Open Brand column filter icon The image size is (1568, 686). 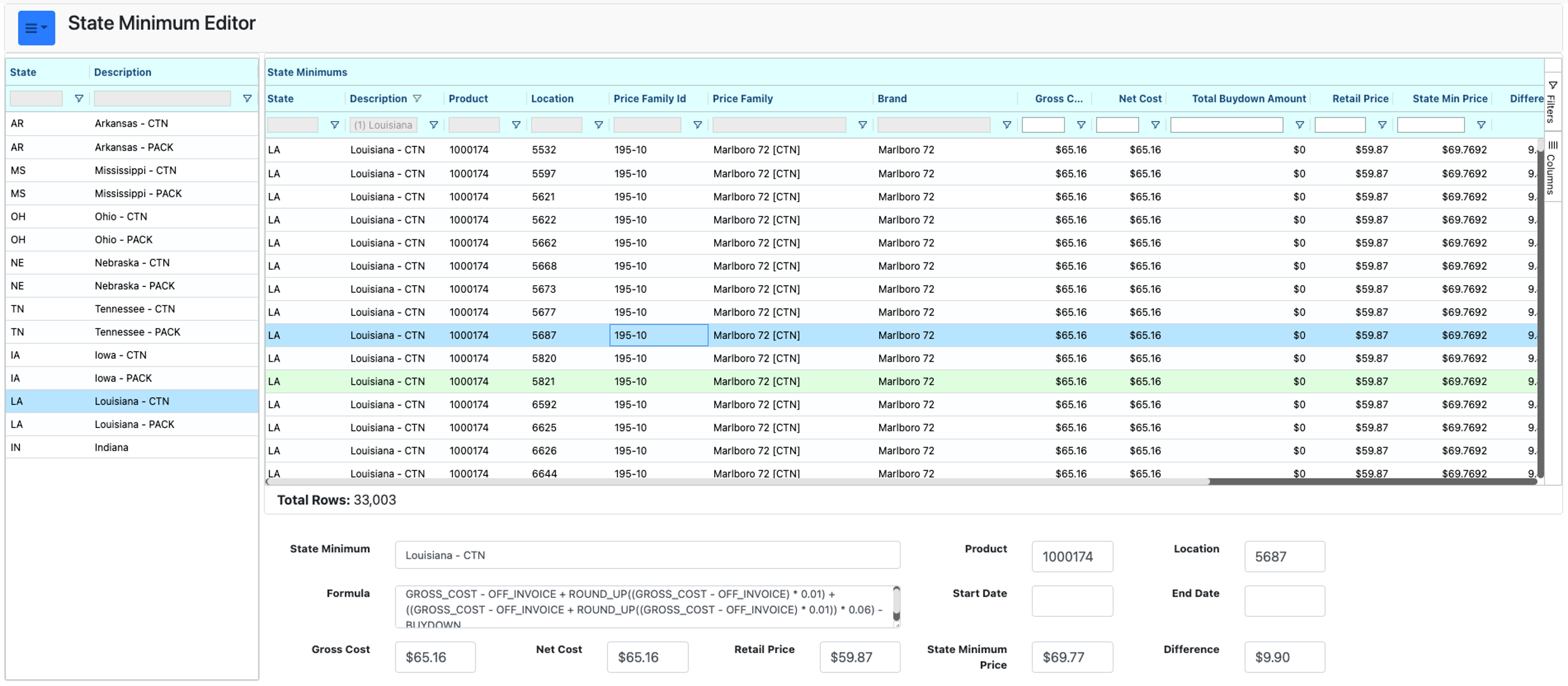pos(1007,125)
